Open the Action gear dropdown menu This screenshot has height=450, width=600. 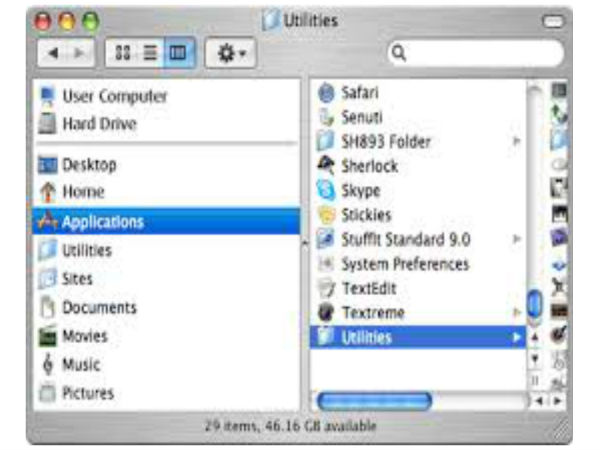pos(230,53)
